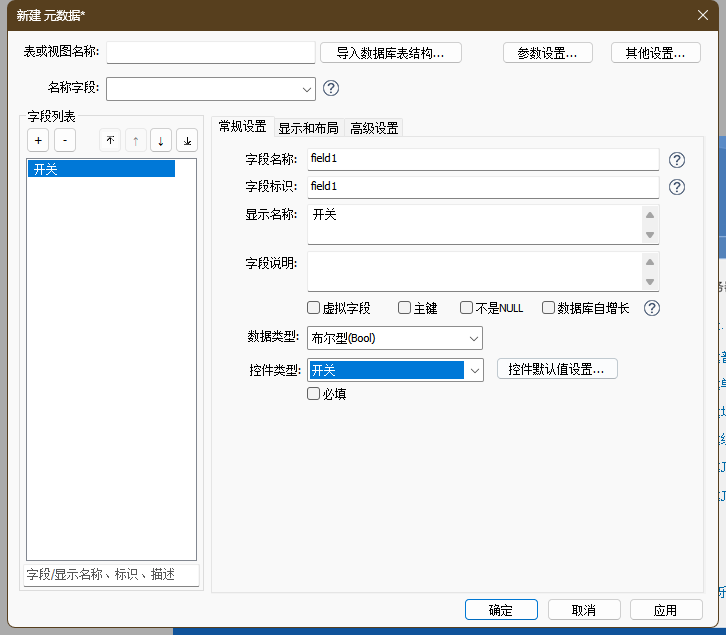
Task: Move field to bottom of list
Action: tap(187, 140)
